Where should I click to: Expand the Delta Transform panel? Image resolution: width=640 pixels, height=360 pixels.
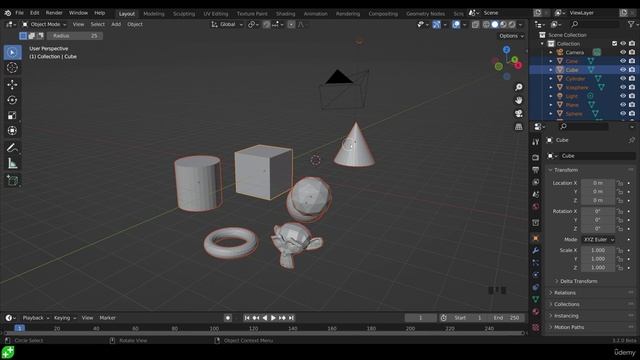[578, 281]
